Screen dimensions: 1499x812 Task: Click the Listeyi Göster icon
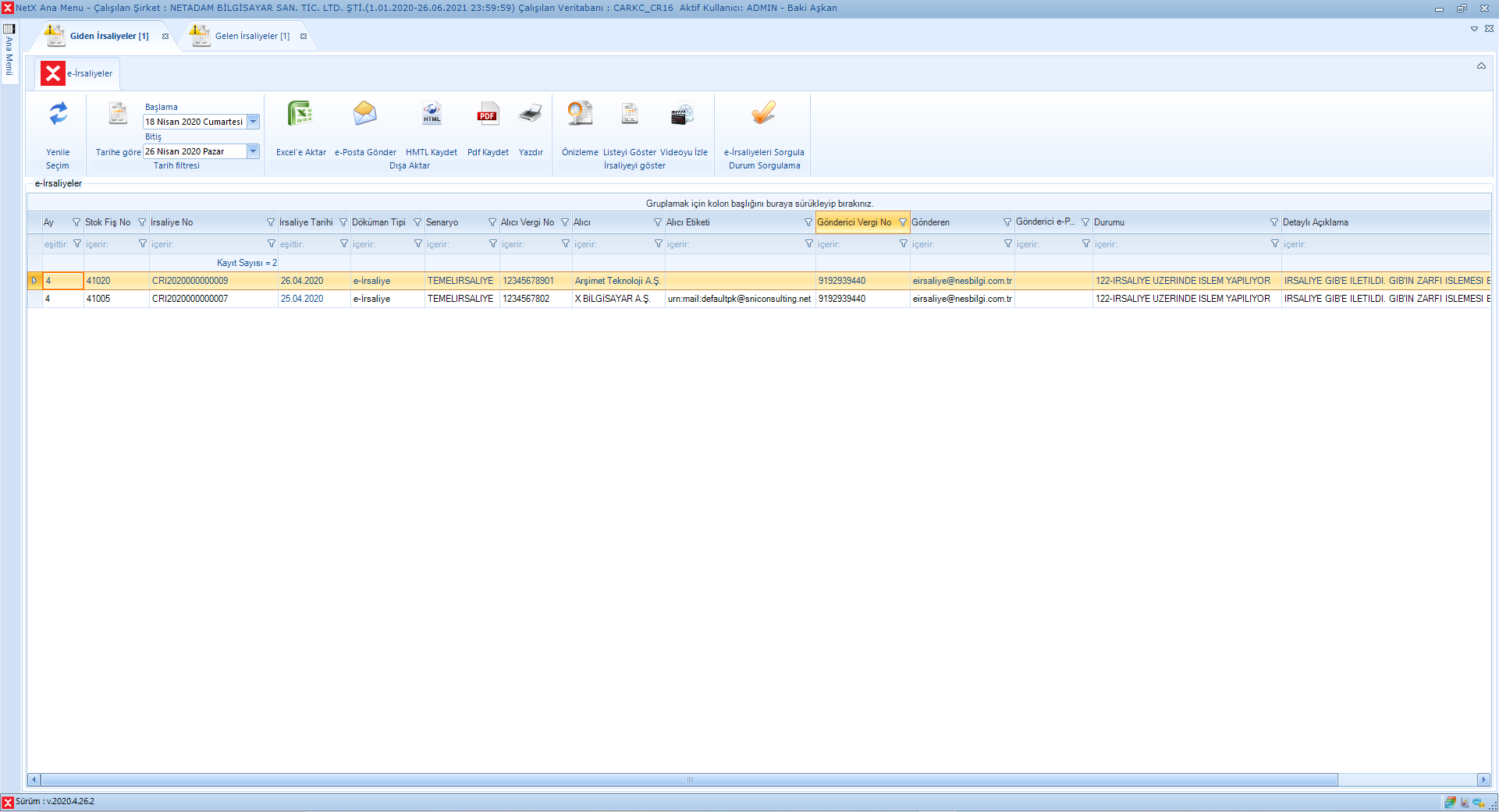click(629, 115)
